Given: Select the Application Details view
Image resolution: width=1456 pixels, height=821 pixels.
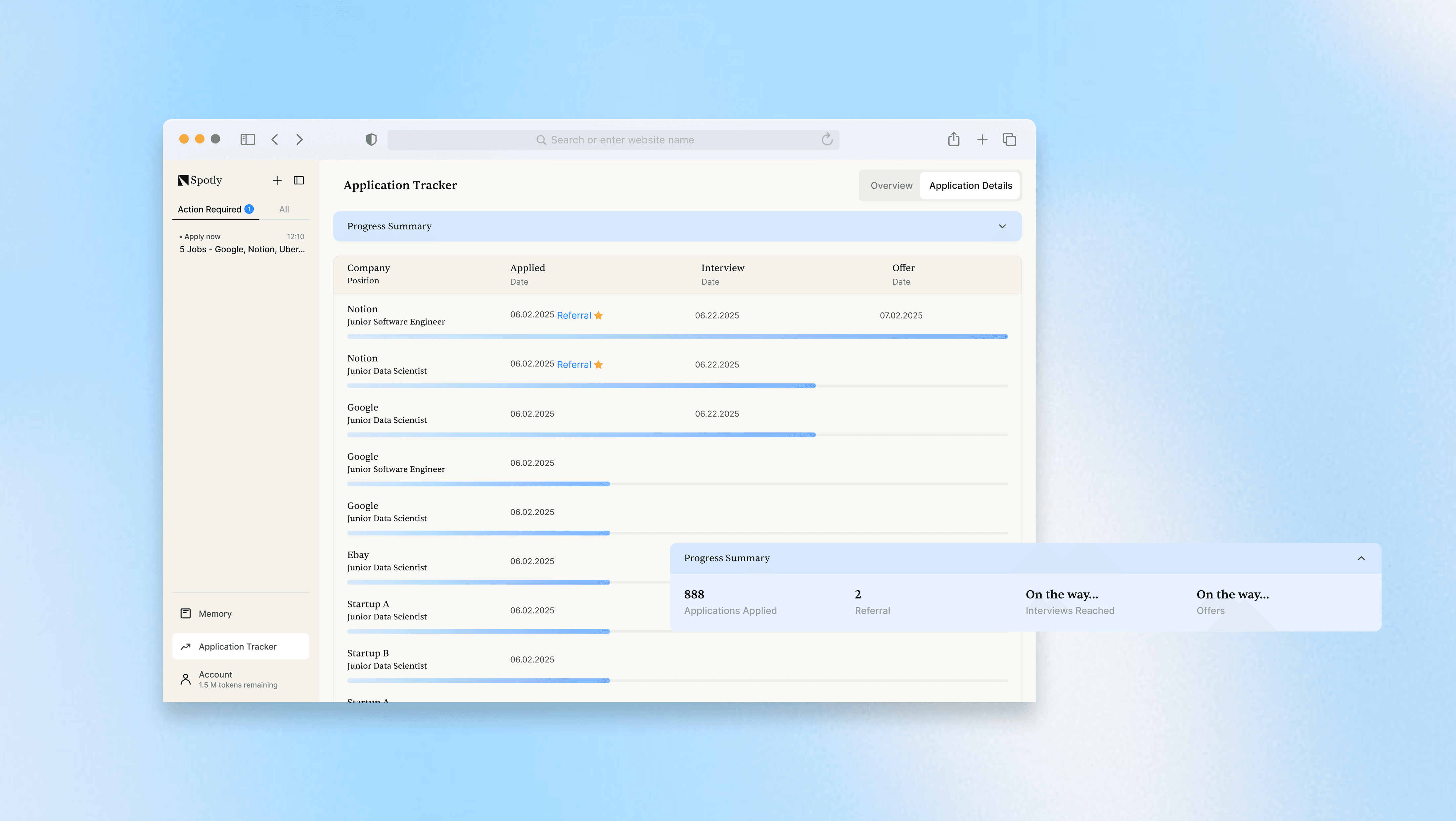Looking at the screenshot, I should (971, 185).
